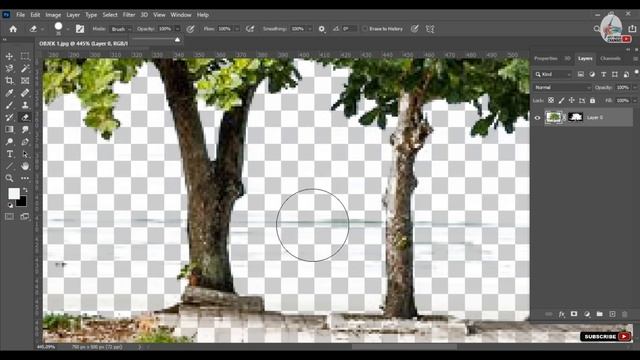Viewport: 640px width, 360px height.
Task: Select the Path Selection tool
Action: click(25, 154)
